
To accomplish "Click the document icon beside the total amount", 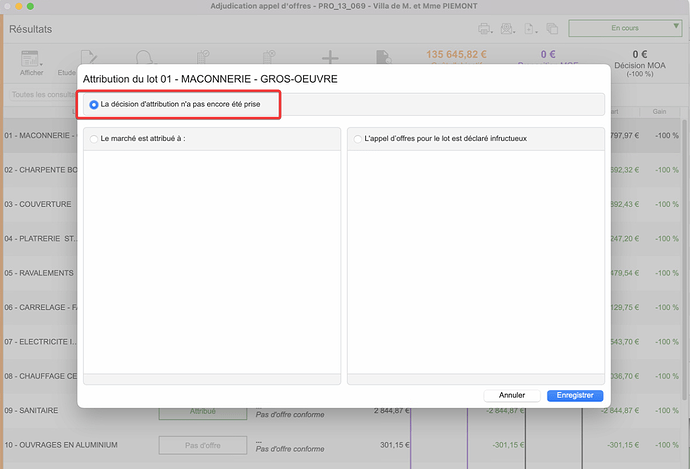I will pyautogui.click(x=382, y=60).
